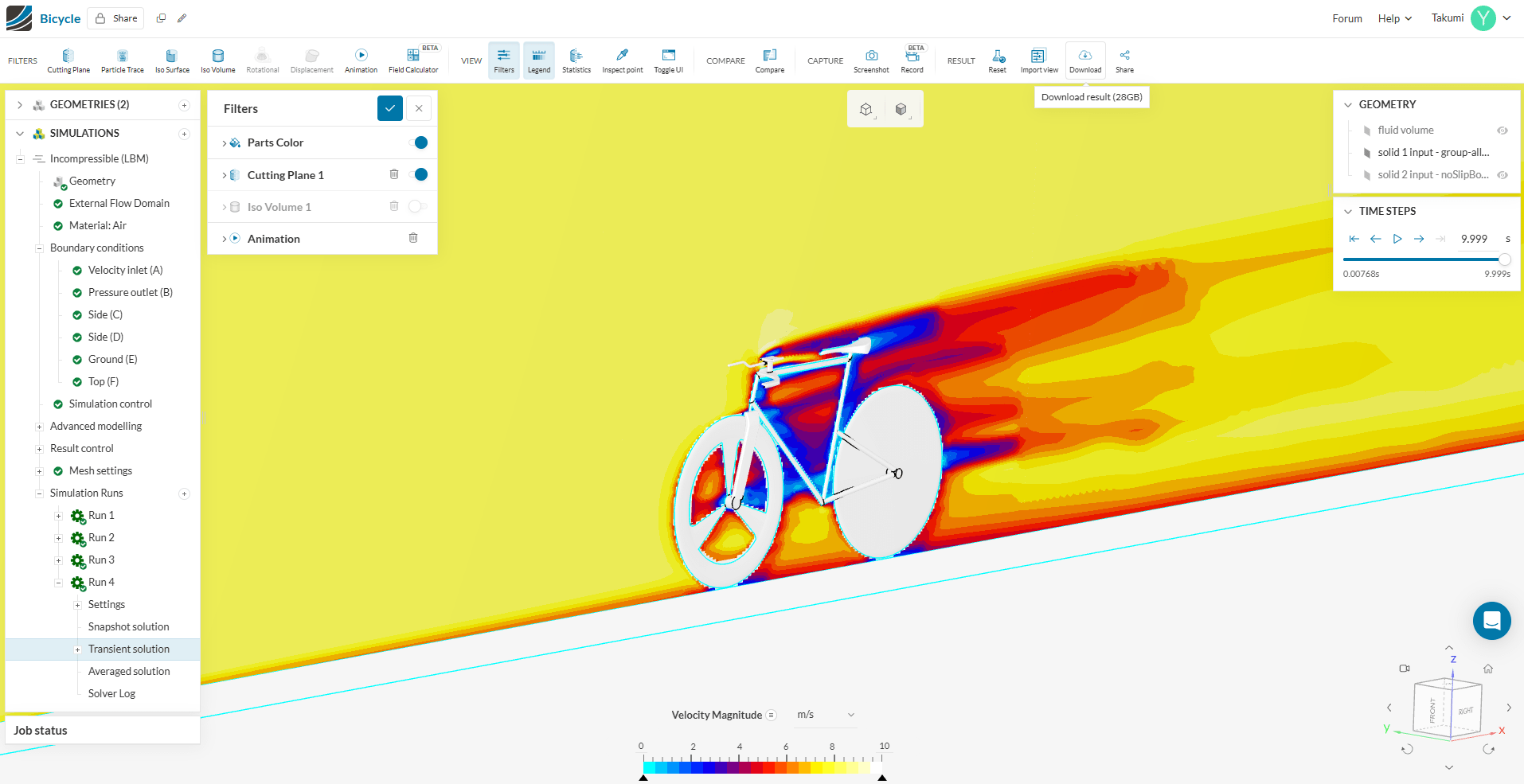1524x784 pixels.
Task: Click the time steps slider handle
Action: coord(1504,259)
